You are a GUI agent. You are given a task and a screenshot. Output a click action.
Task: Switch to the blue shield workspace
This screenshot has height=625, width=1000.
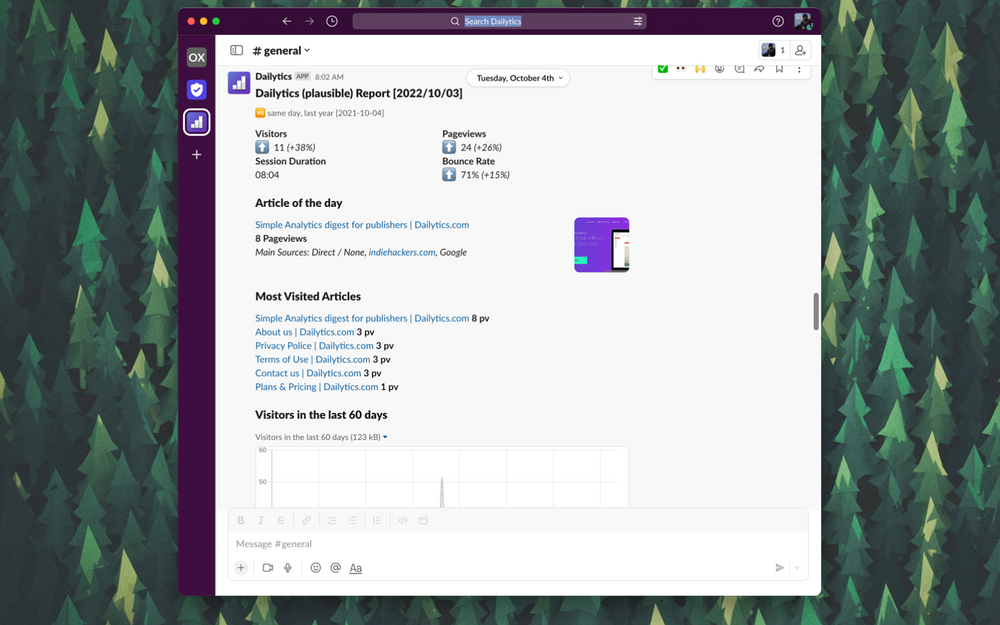click(196, 90)
